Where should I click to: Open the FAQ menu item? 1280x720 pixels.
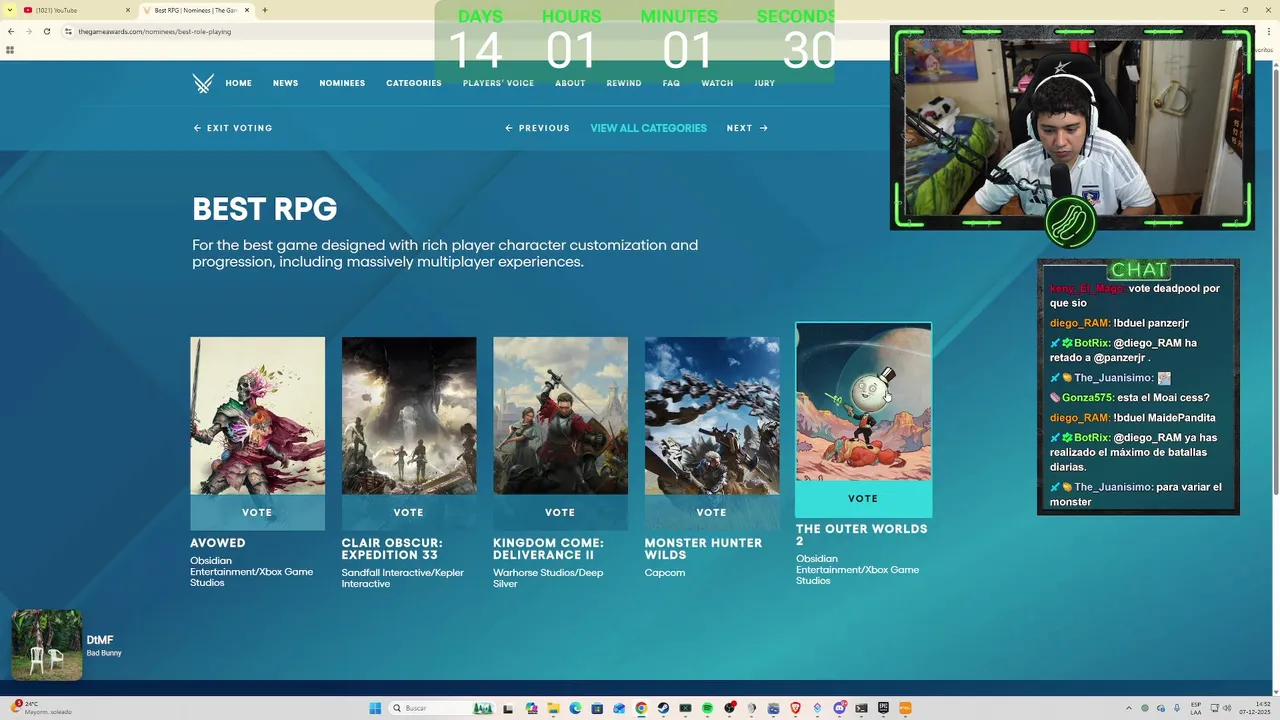pos(671,83)
